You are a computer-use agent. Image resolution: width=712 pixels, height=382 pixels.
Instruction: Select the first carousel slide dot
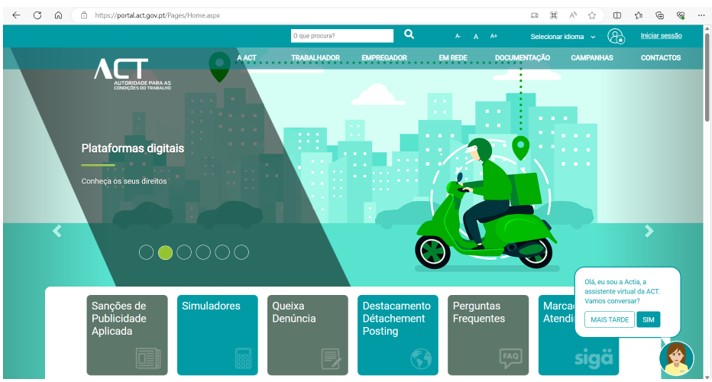[x=146, y=252]
